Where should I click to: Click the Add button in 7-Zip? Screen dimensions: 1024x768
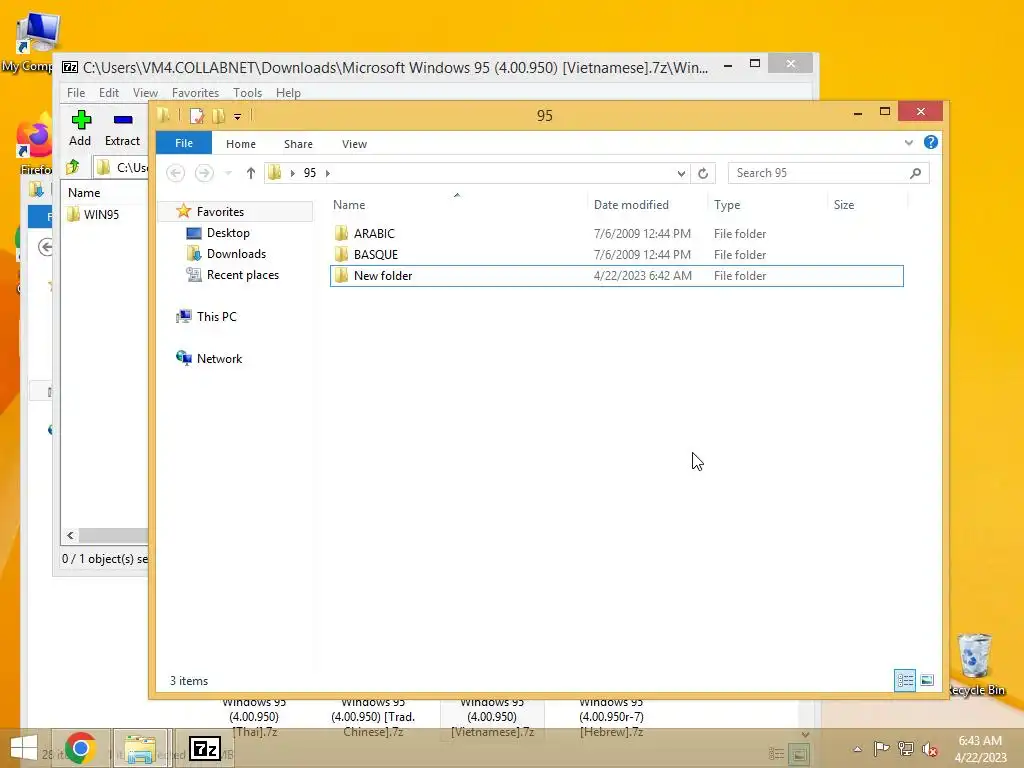point(80,128)
